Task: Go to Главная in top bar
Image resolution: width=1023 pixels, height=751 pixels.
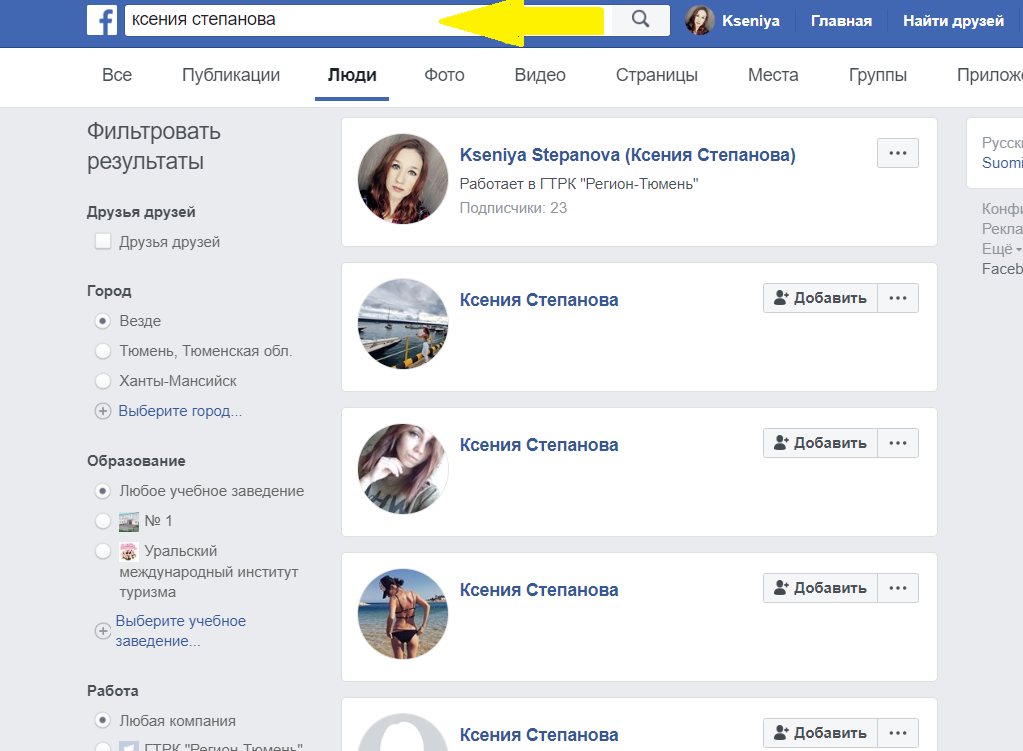Action: [841, 21]
